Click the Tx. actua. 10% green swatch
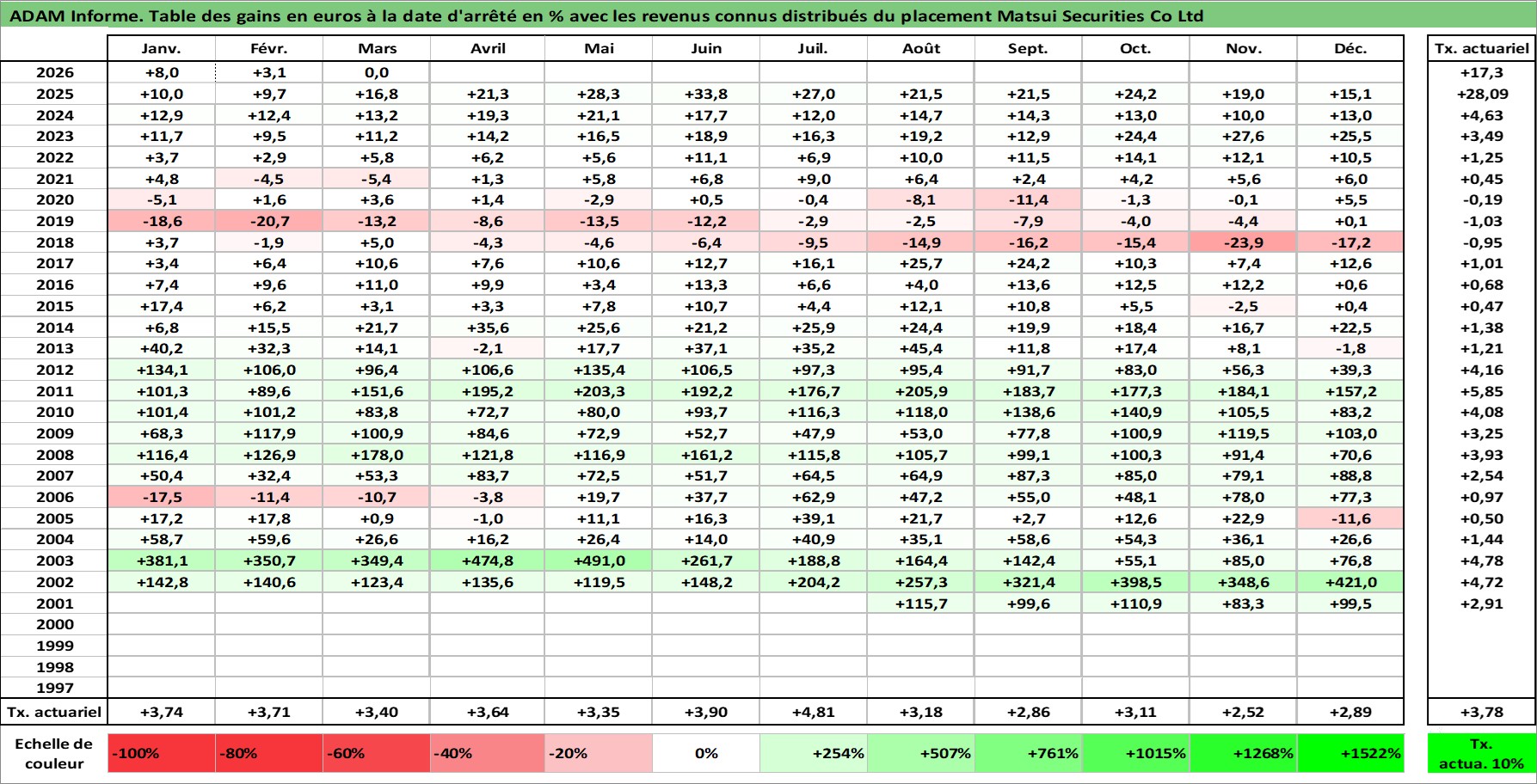Screen dimensions: 1537x784 (x=1481, y=753)
